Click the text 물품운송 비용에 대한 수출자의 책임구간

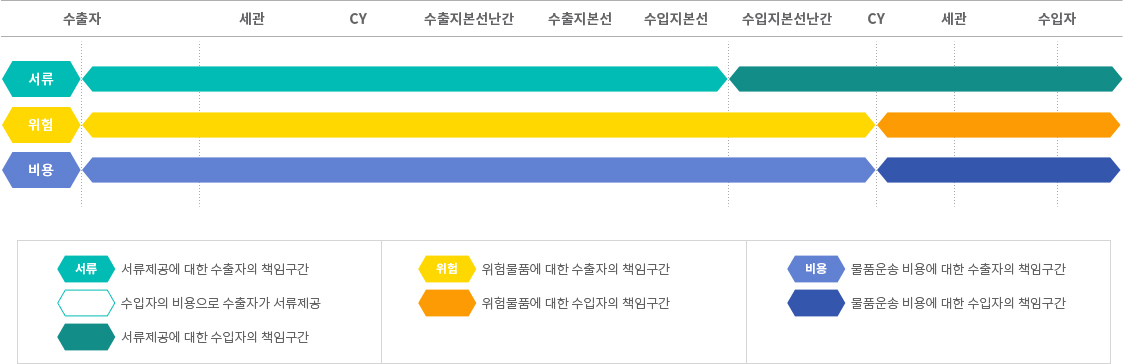[x=958, y=269]
